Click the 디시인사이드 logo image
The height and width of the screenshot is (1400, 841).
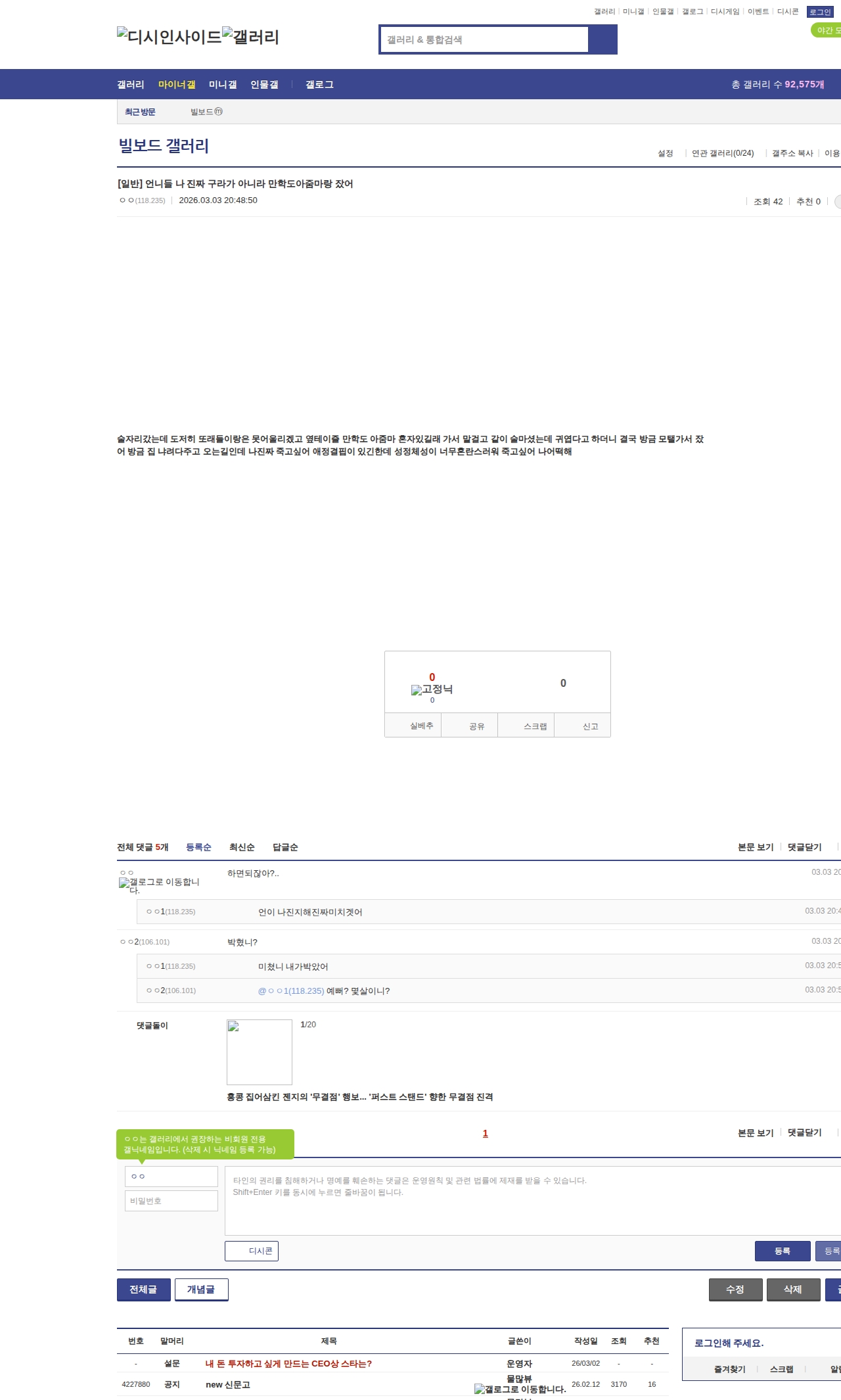point(169,37)
